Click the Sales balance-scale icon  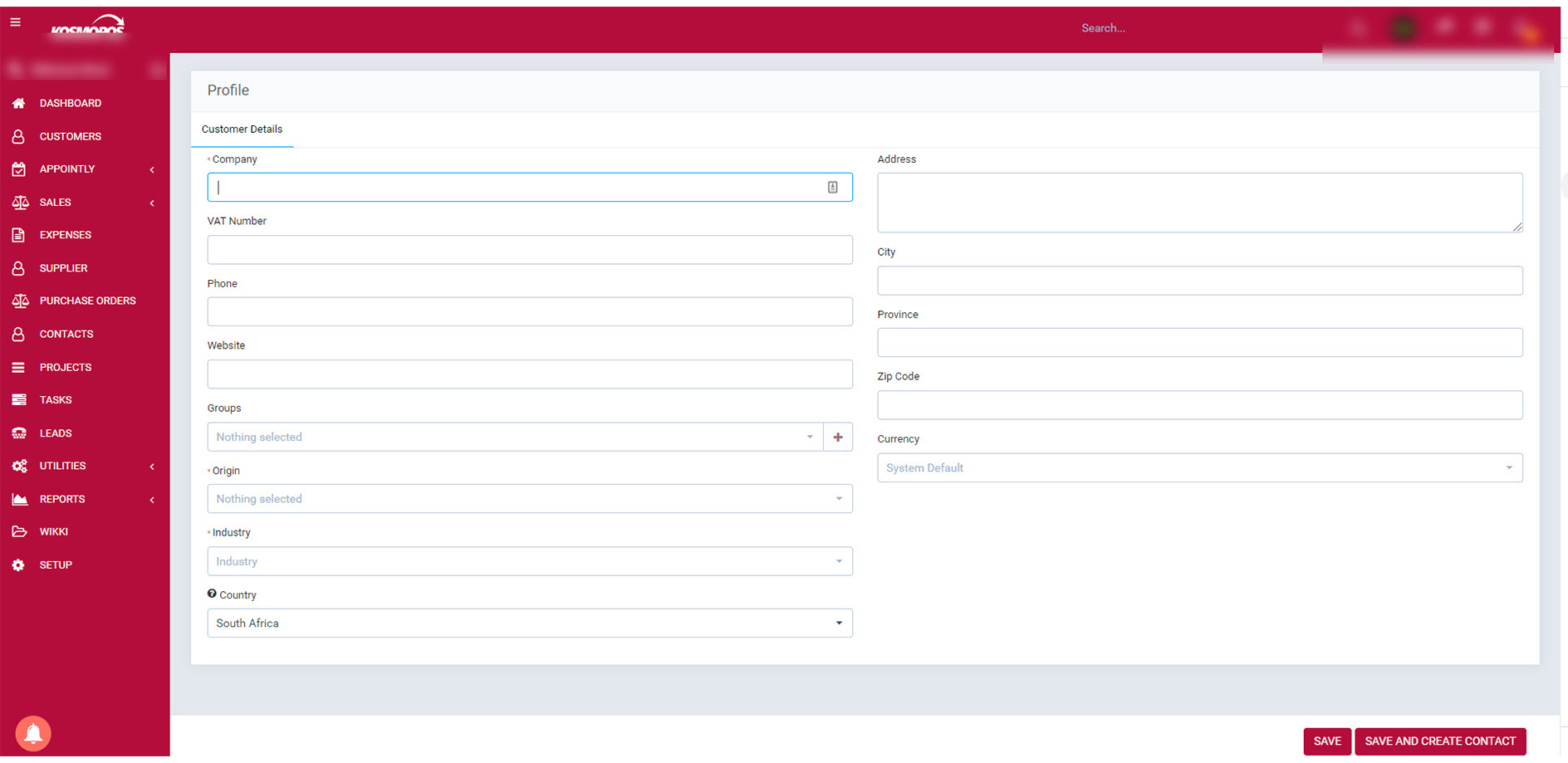[20, 203]
